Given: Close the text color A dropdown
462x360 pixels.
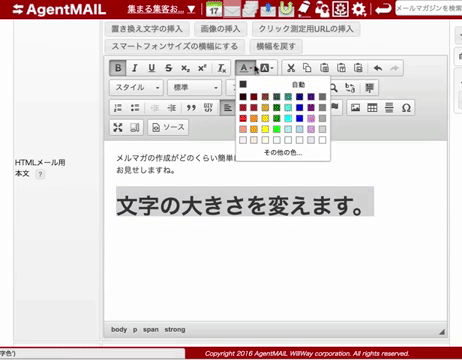Looking at the screenshot, I should (246, 68).
